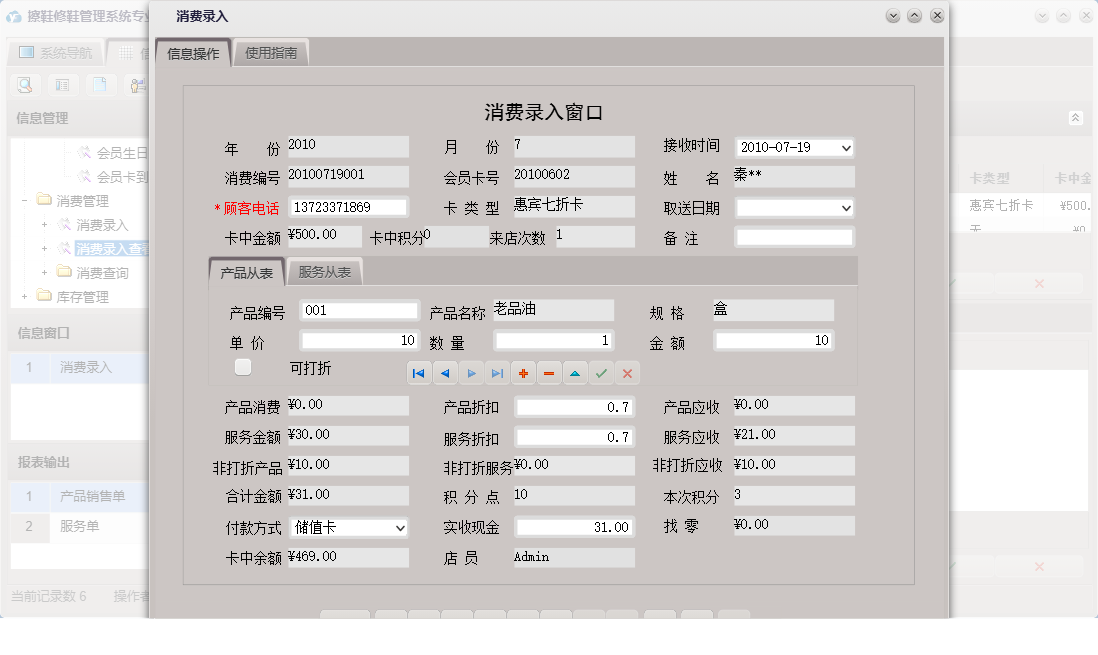Jump to the first record

[x=418, y=373]
